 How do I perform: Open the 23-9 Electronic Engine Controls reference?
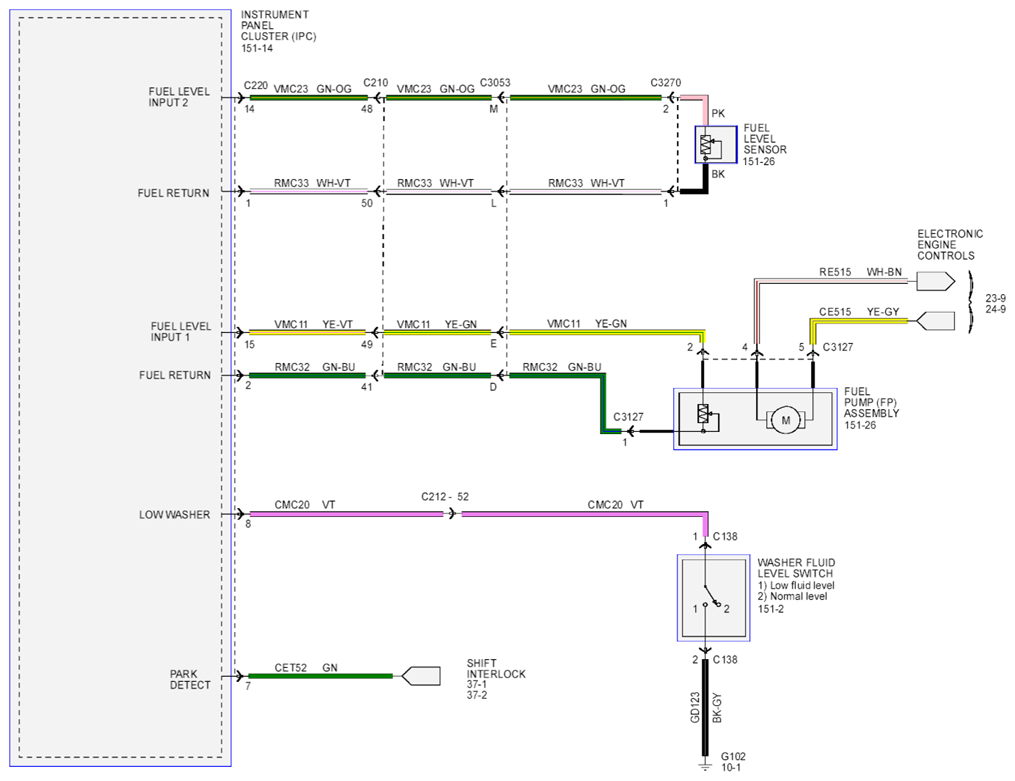click(996, 298)
